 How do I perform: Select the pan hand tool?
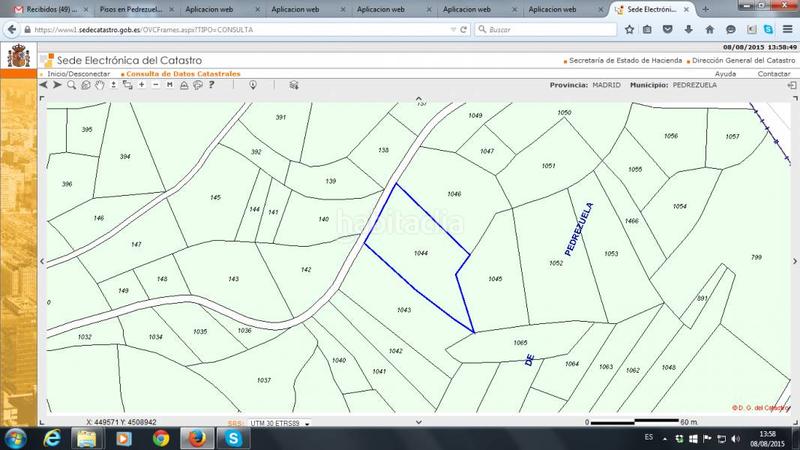[x=99, y=85]
